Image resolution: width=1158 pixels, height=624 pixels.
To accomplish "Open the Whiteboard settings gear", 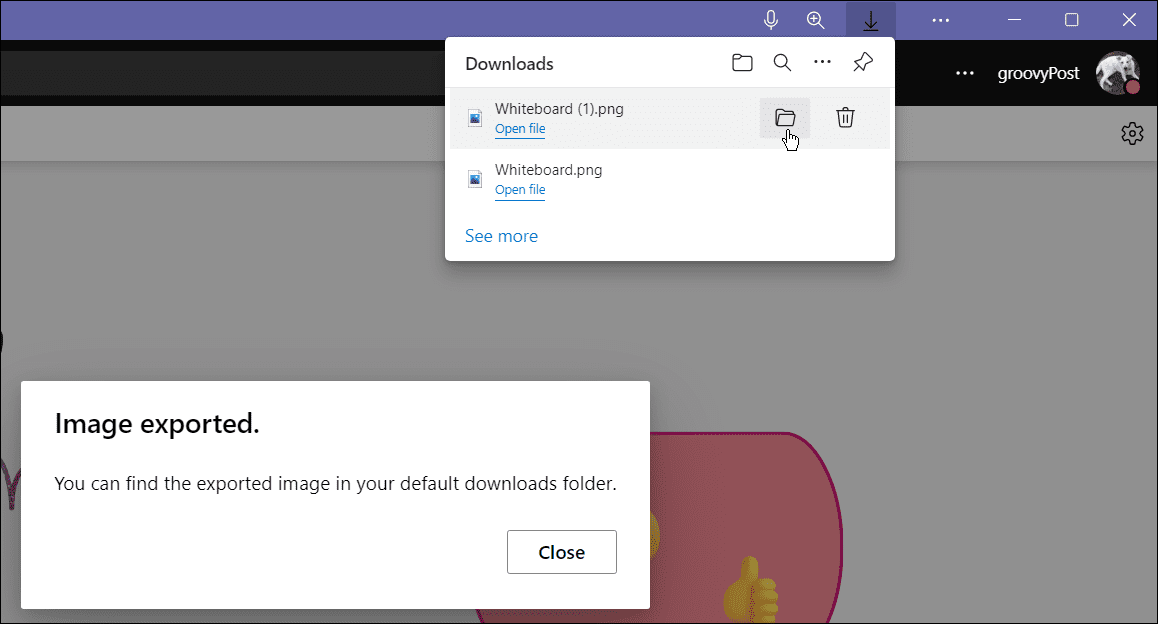I will (x=1131, y=133).
